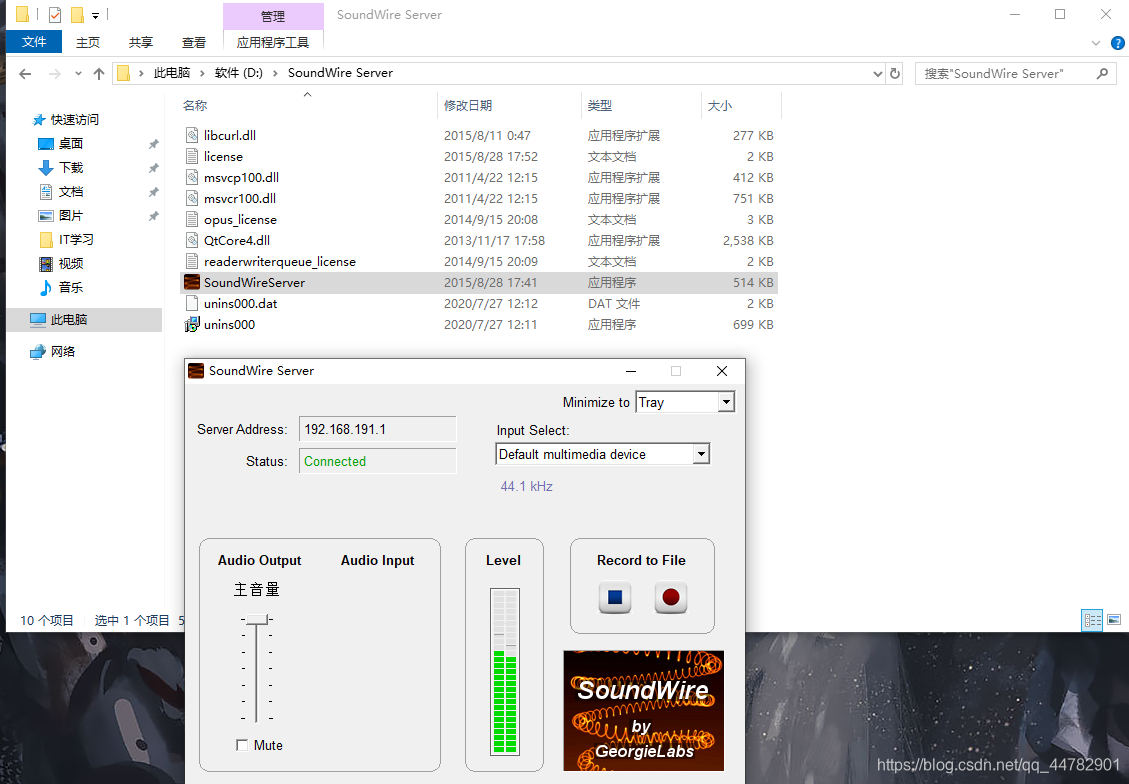Click the Connected status field

click(x=377, y=461)
